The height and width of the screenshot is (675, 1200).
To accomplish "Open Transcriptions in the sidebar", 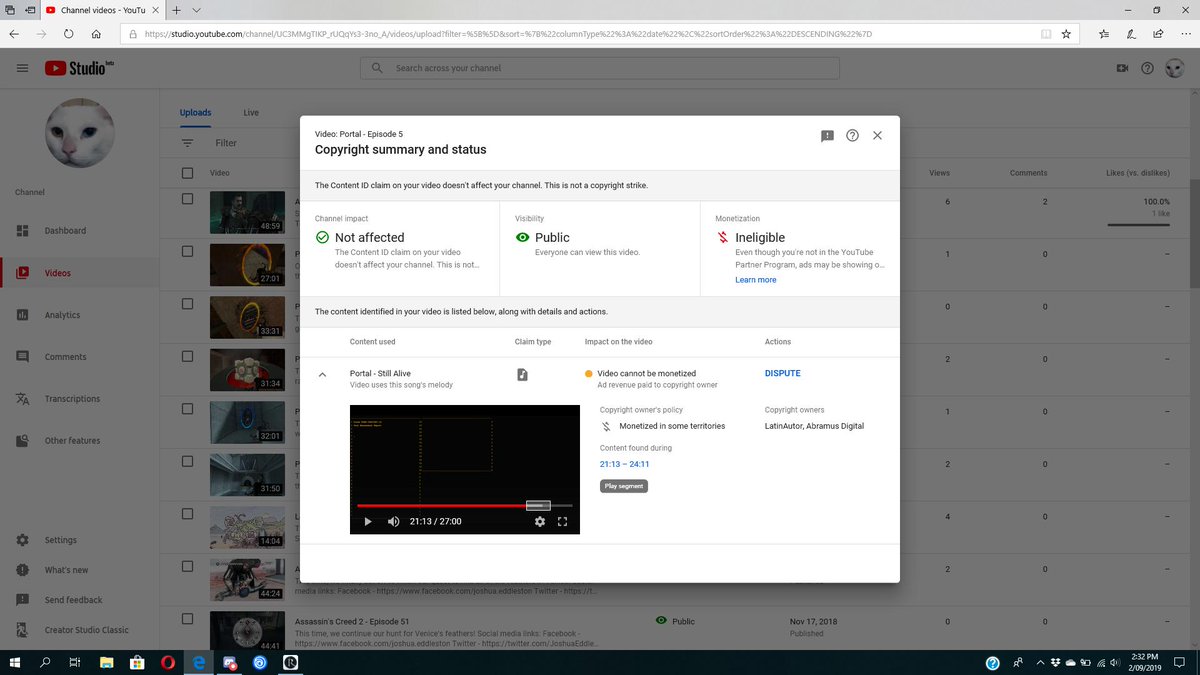I will (x=79, y=399).
